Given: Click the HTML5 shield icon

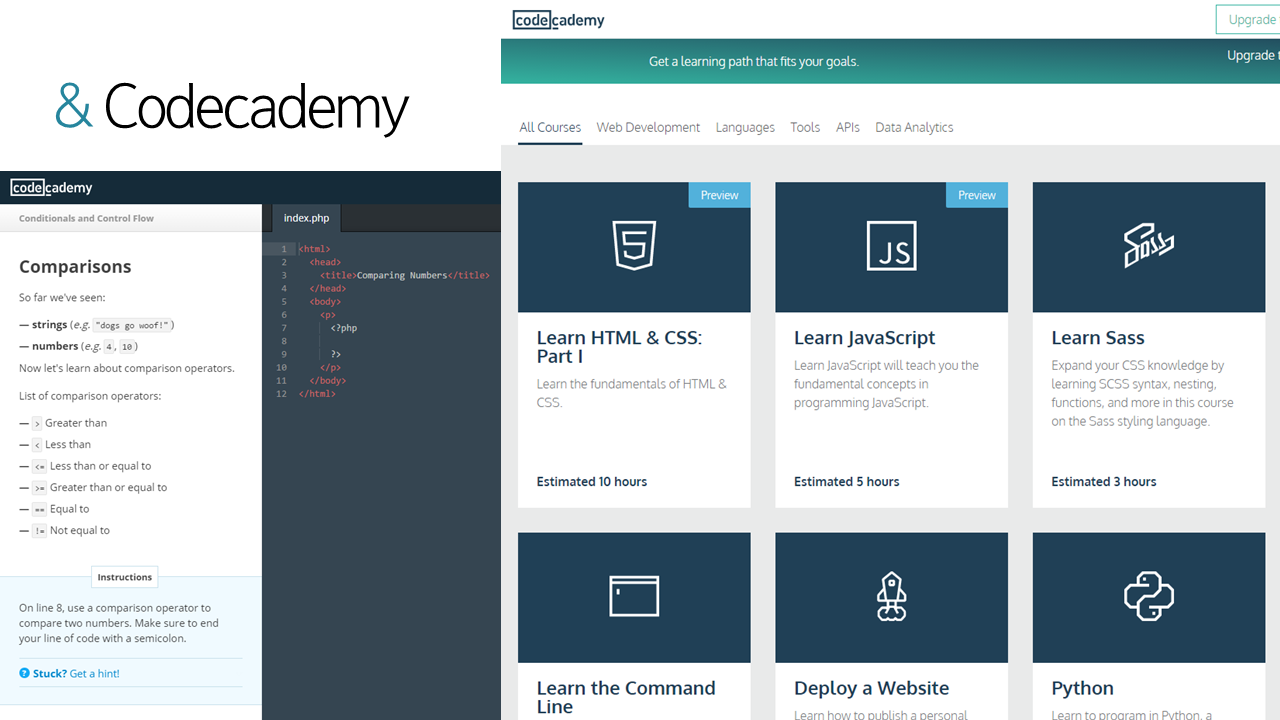Looking at the screenshot, I should 634,246.
